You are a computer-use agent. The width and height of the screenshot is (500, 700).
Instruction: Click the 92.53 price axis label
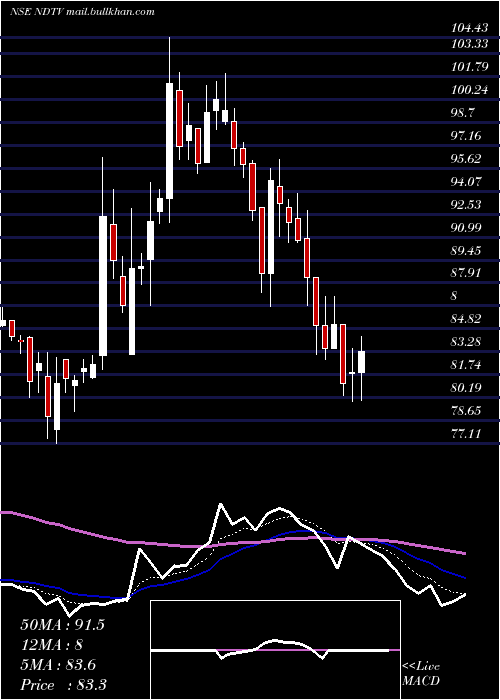[466, 204]
